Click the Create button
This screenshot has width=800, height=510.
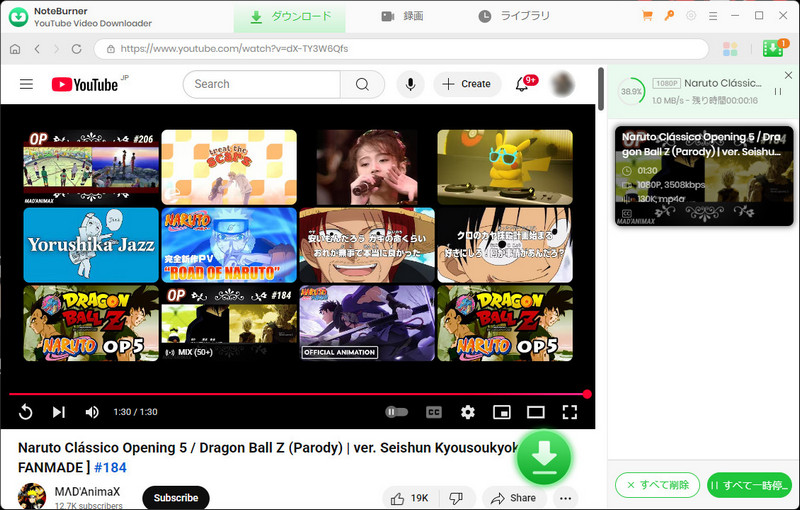tap(467, 84)
